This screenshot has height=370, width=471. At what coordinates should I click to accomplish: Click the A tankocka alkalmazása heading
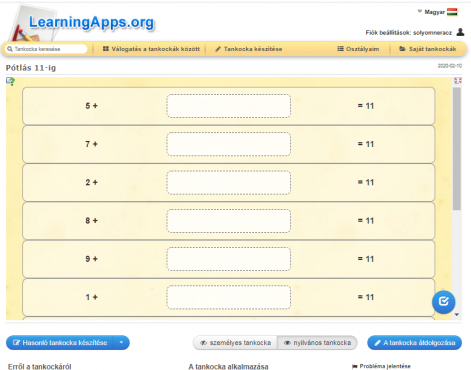[228, 367]
